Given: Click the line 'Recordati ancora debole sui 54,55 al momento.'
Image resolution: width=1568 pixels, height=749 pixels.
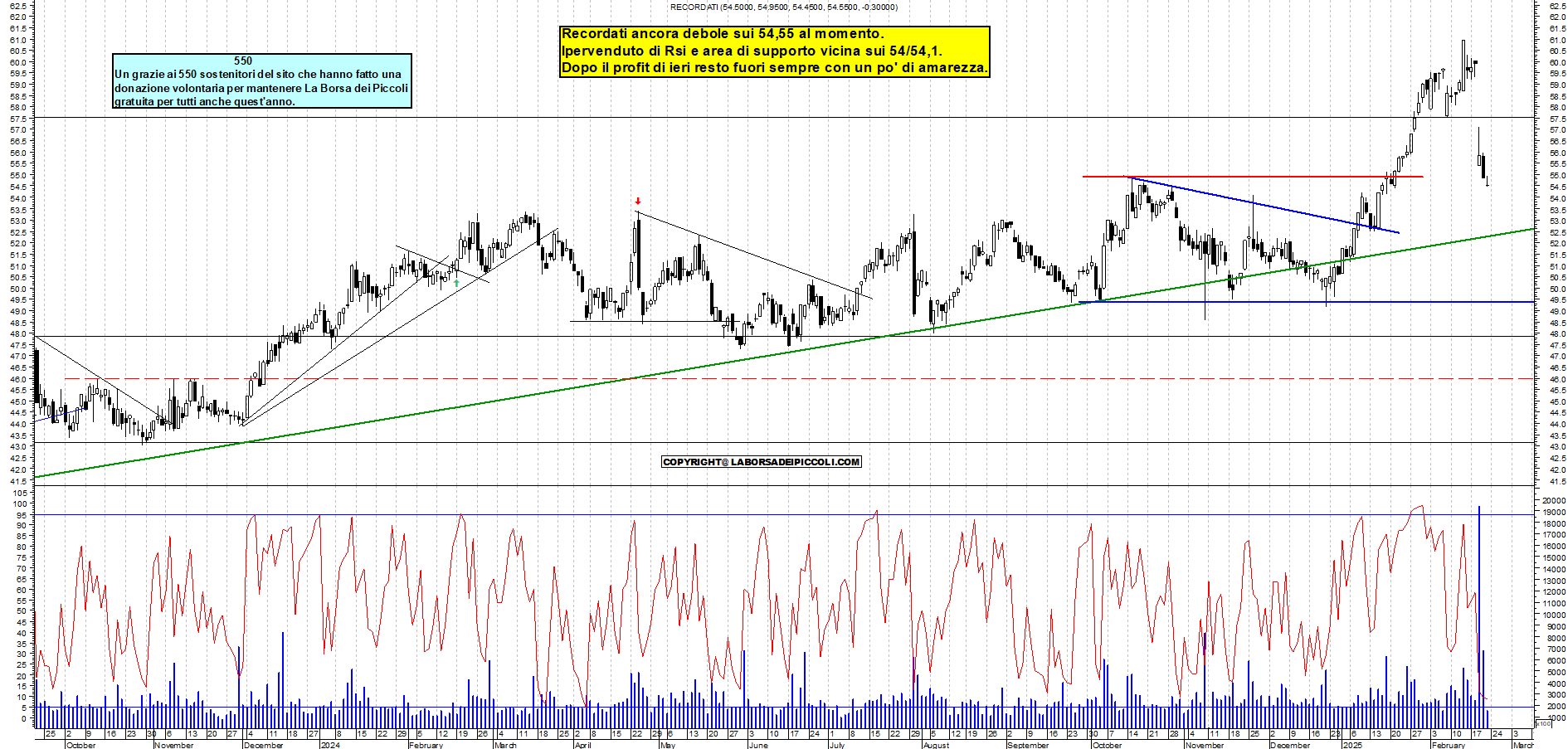Looking at the screenshot, I should pyautogui.click(x=723, y=34).
